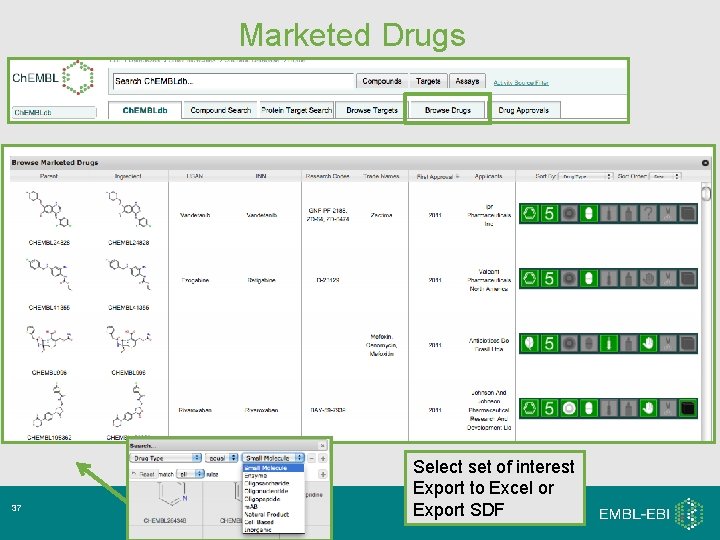Click the natural product leaf icon in Mefoxin row
The height and width of the screenshot is (540, 720).
tap(529, 343)
